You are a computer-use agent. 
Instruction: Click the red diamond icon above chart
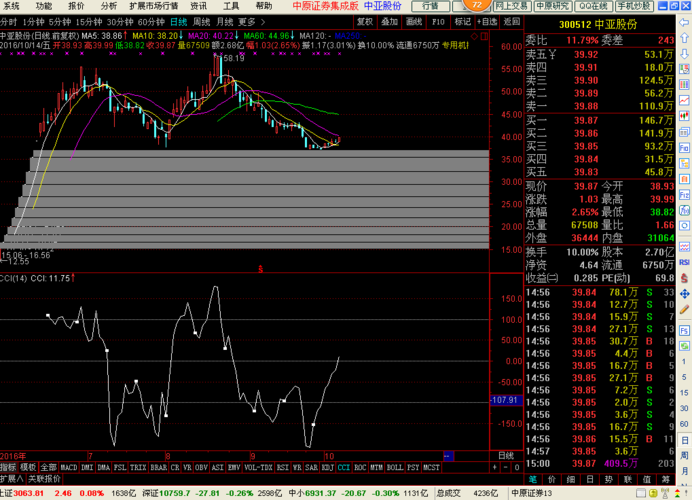point(475,36)
